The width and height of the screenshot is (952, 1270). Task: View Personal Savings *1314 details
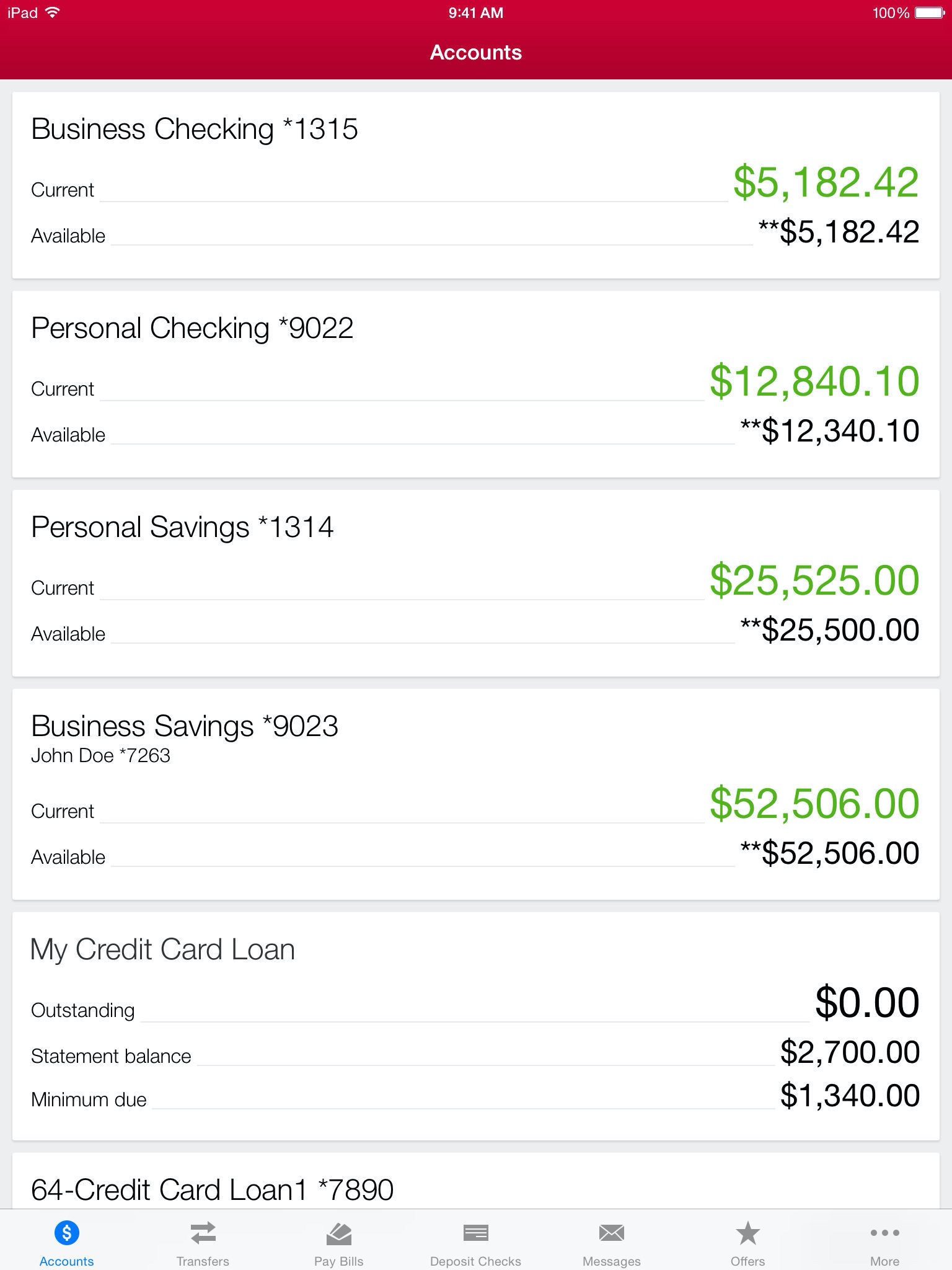(182, 527)
